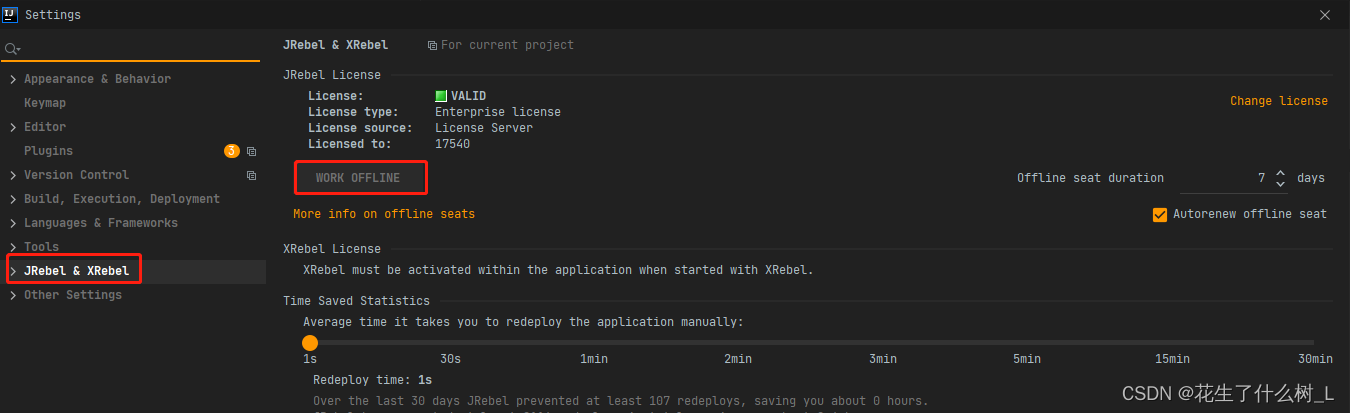1350x413 pixels.
Task: Expand the Appearance & Behavior section
Action: (x=13, y=79)
